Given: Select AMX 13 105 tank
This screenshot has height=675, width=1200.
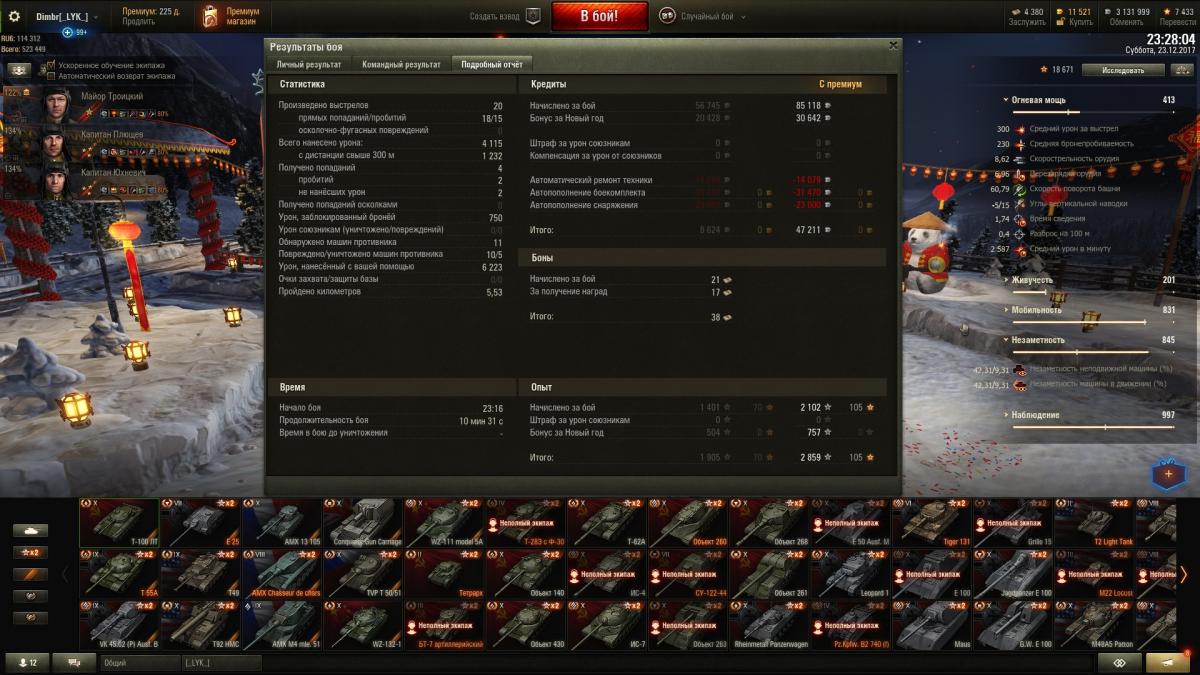Looking at the screenshot, I should 281,523.
